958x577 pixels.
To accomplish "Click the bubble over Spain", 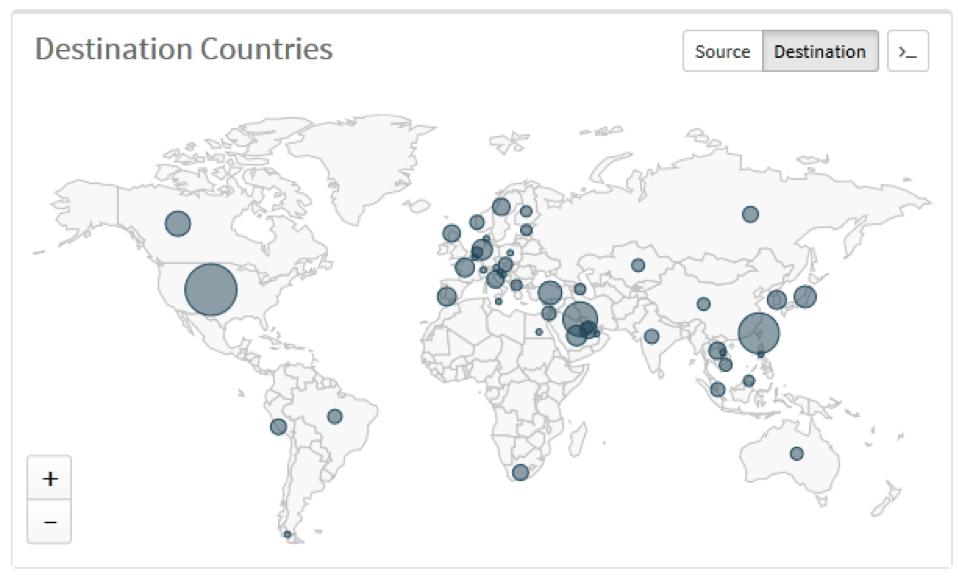I will (447, 296).
